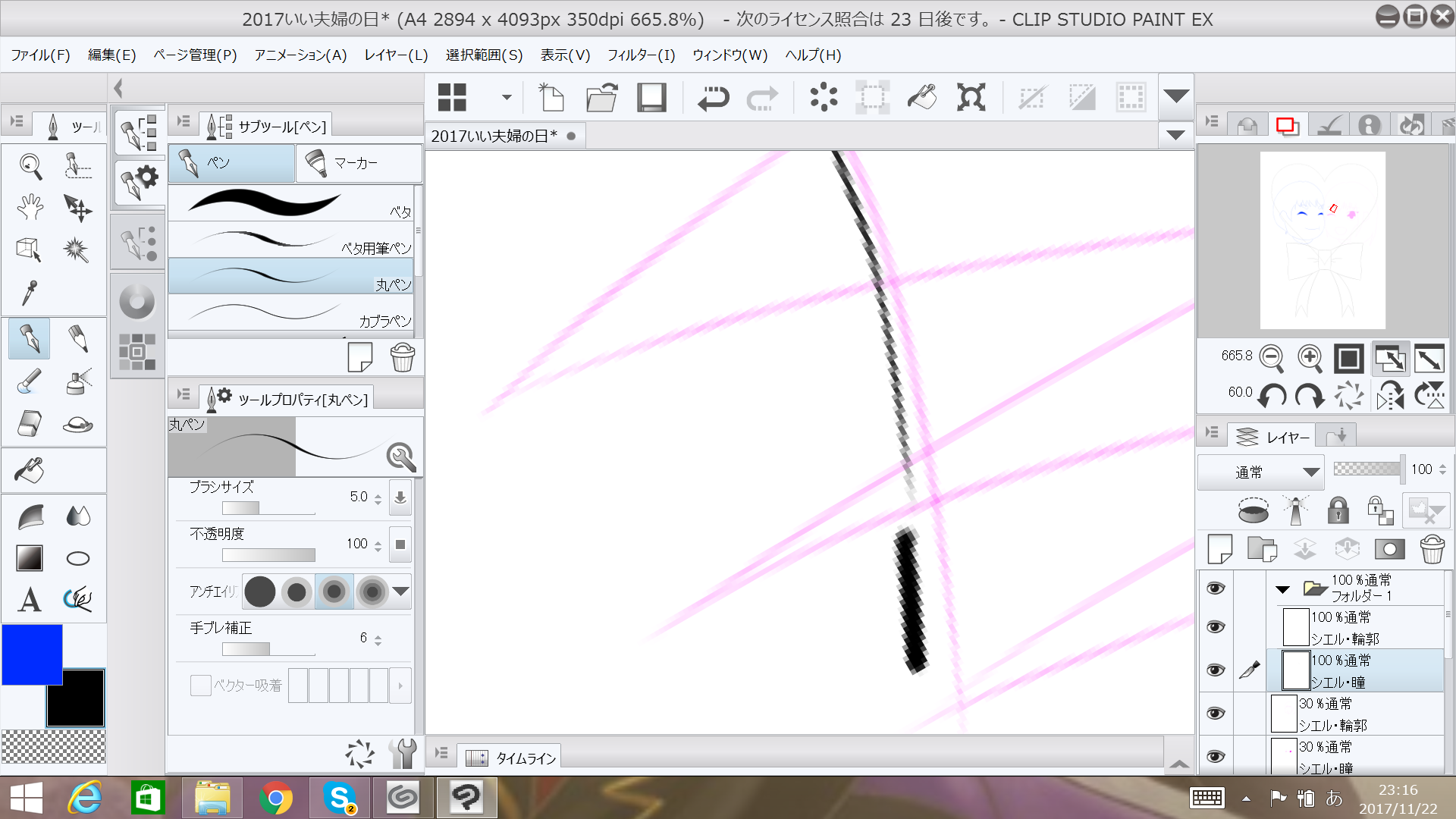Click the undo arrow in the toolbar
The height and width of the screenshot is (819, 1456).
(713, 98)
